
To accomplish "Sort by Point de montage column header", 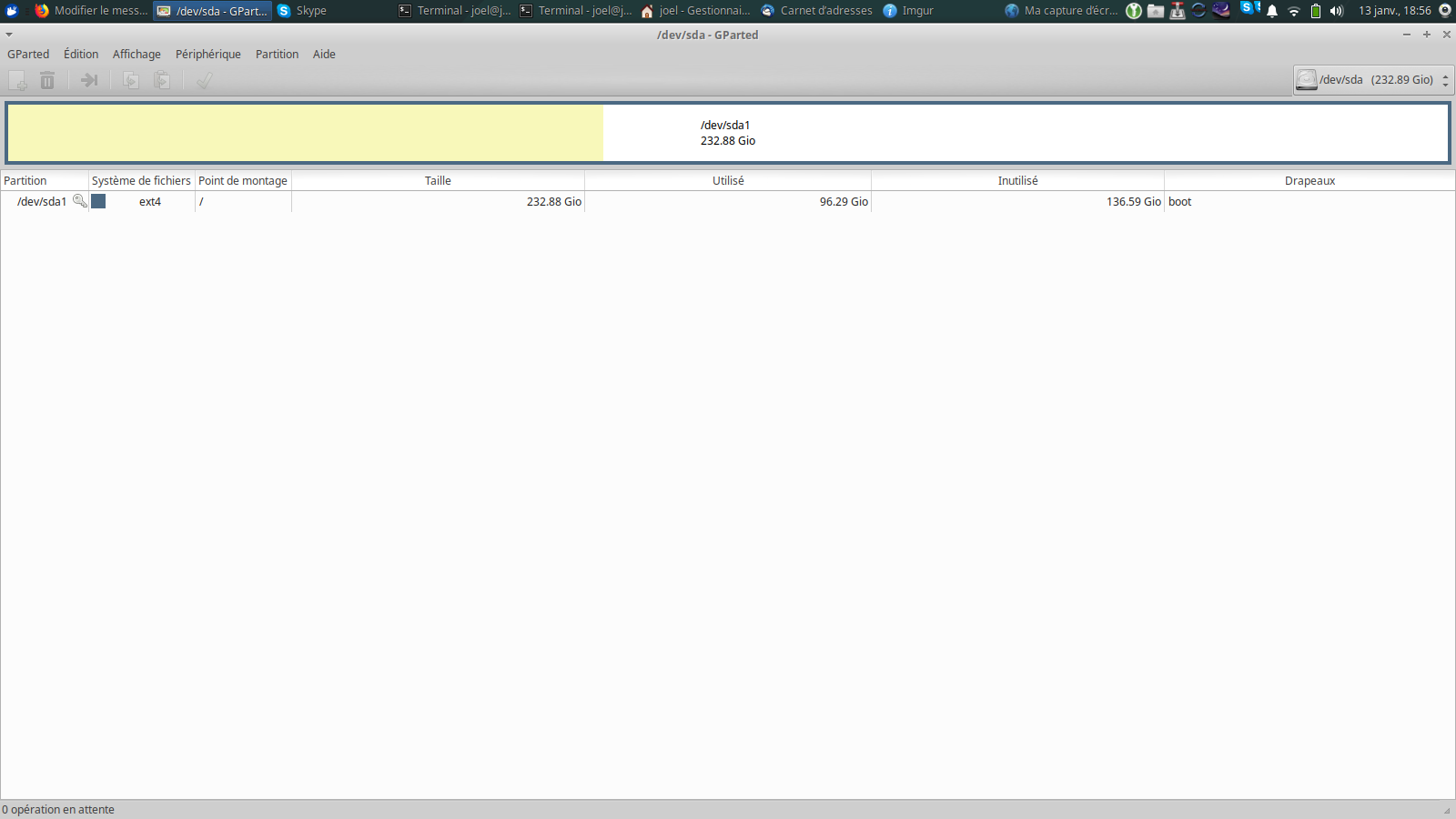I will pos(243,180).
